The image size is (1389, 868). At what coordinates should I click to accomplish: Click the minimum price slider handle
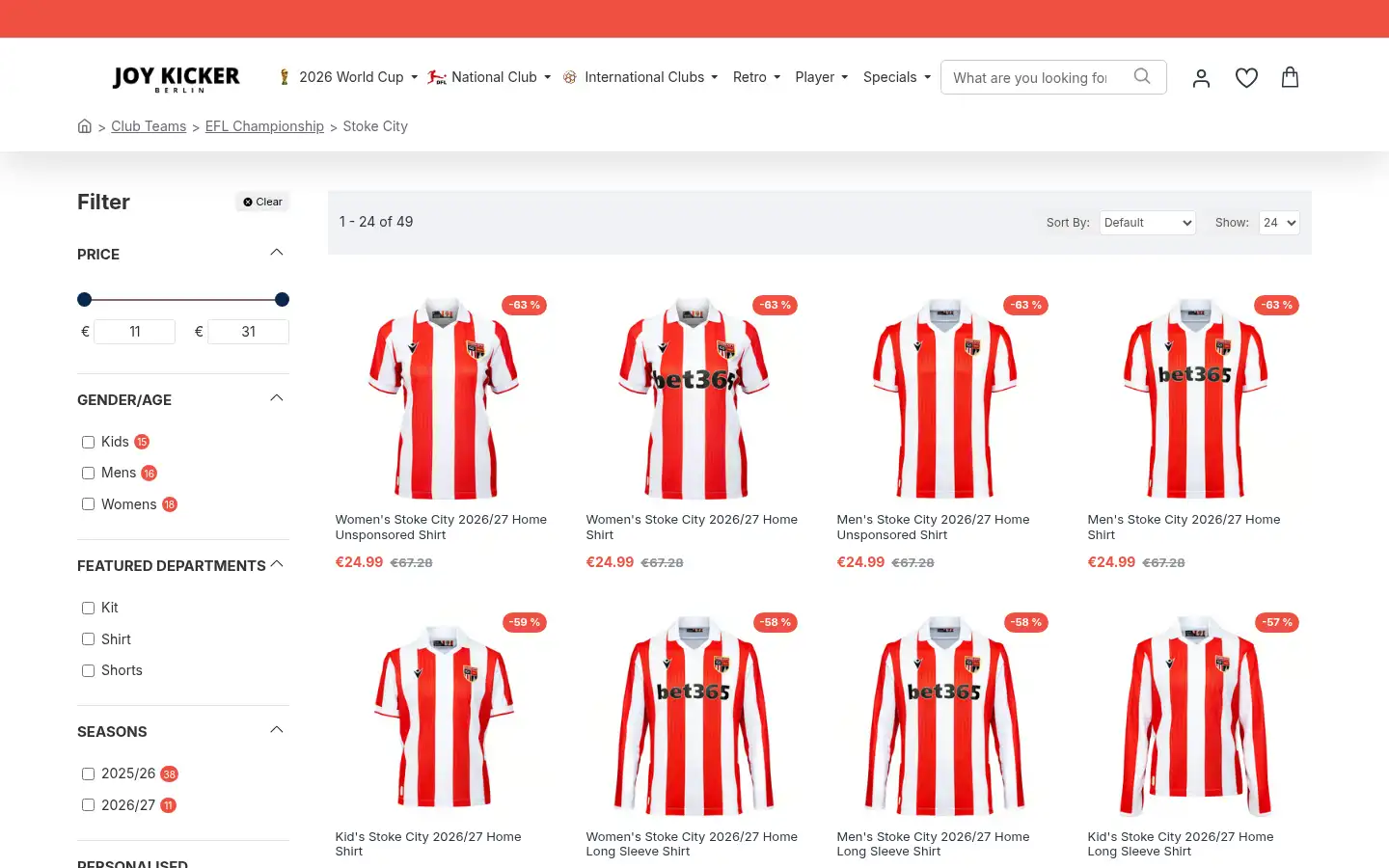pos(85,300)
